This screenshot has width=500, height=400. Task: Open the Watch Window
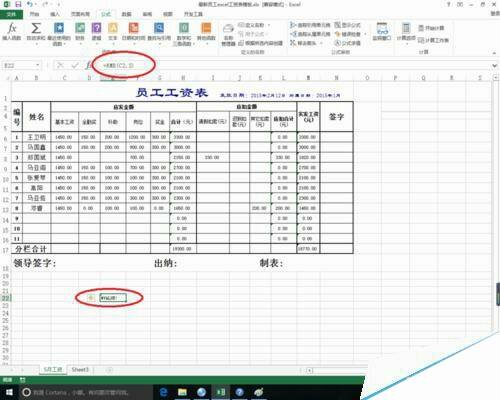[382, 32]
